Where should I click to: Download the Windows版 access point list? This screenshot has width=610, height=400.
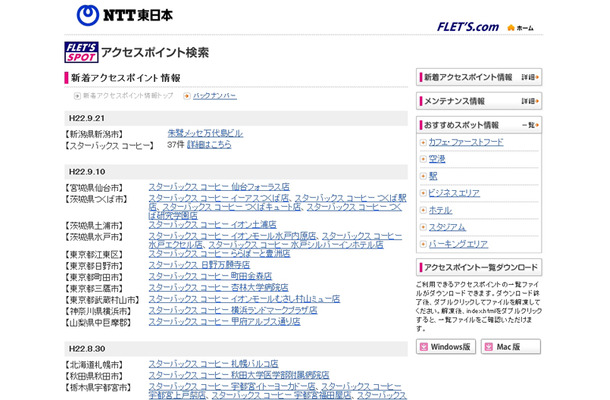[x=446, y=347]
